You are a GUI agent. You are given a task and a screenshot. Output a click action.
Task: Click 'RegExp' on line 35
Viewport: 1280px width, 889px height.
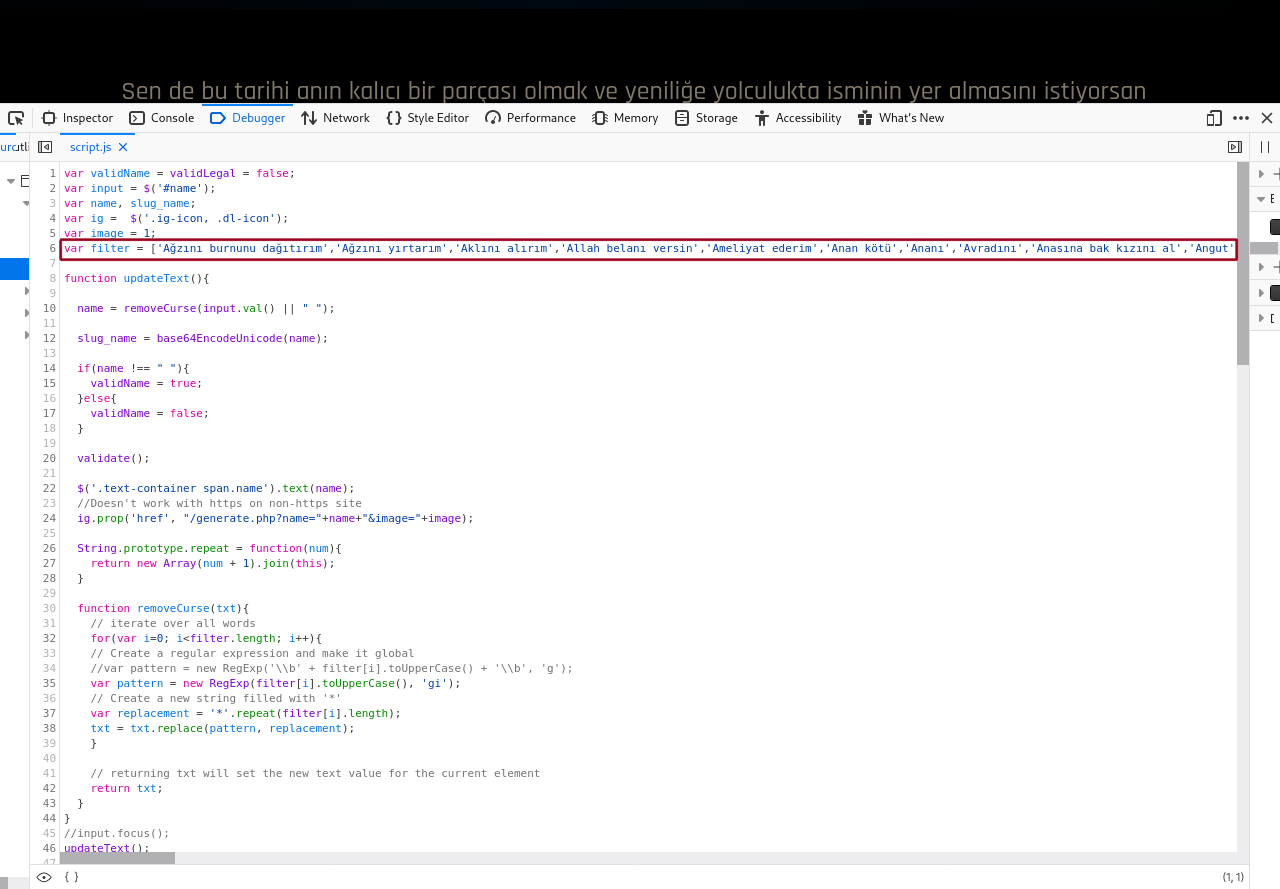[x=229, y=683]
